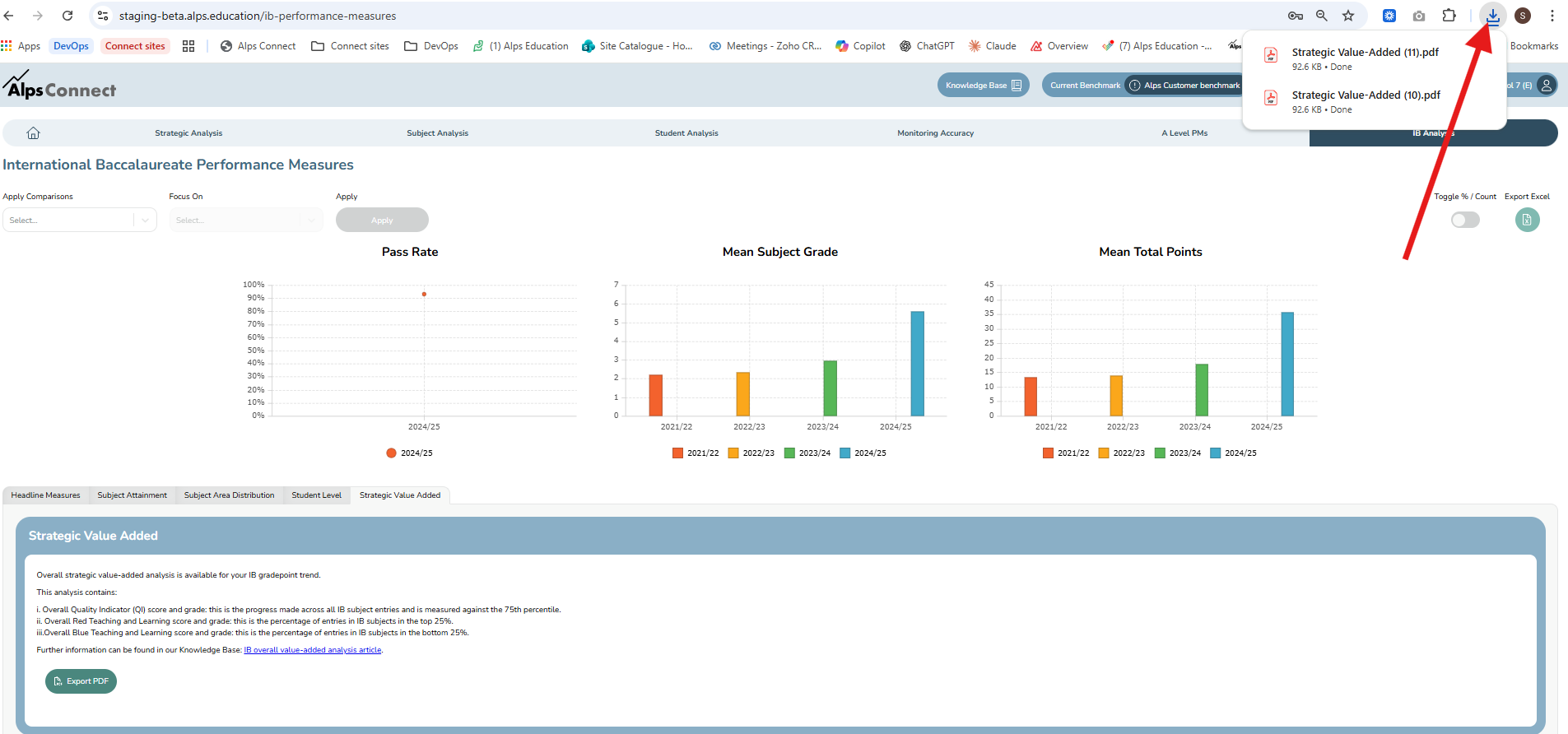The width and height of the screenshot is (1568, 734).
Task: Open the user profile icon
Action: click(1547, 85)
